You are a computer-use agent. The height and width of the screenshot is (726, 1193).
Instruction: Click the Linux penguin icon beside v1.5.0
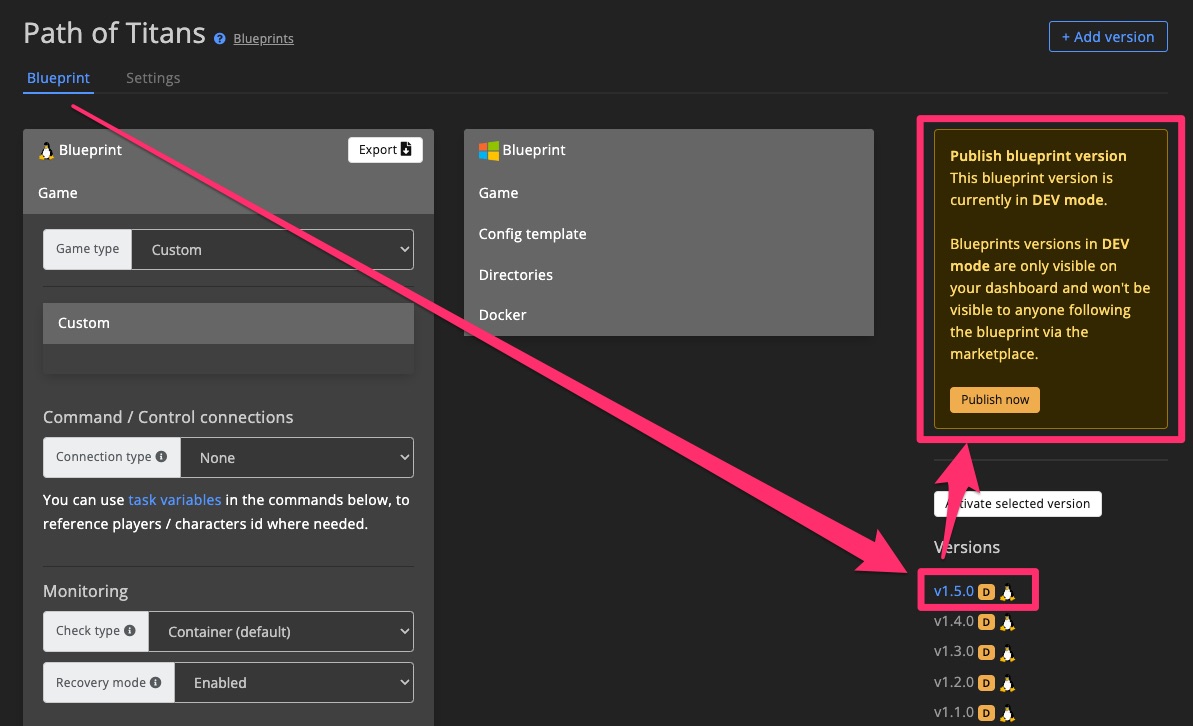[1007, 591]
